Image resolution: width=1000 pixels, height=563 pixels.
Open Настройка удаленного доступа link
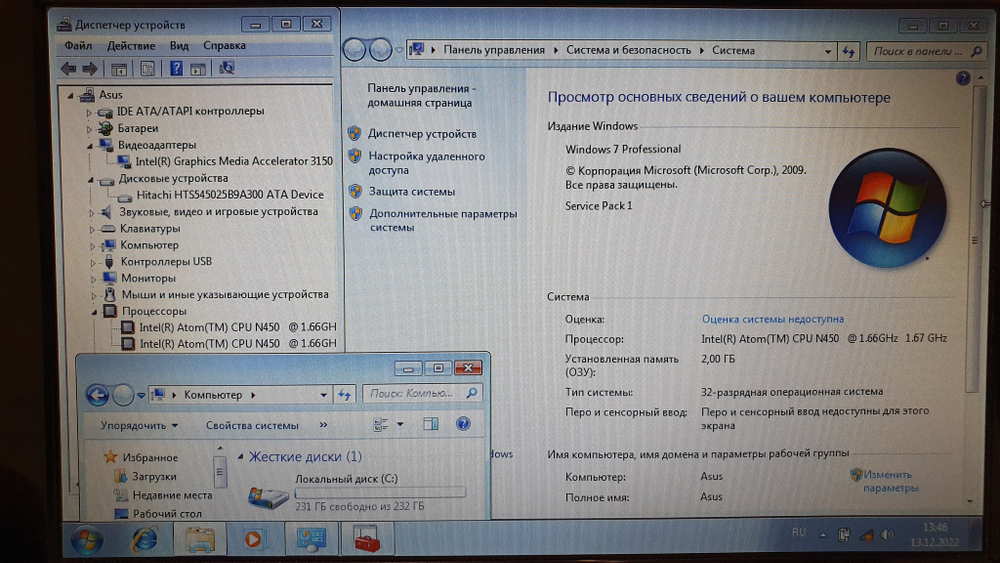pyautogui.click(x=427, y=163)
